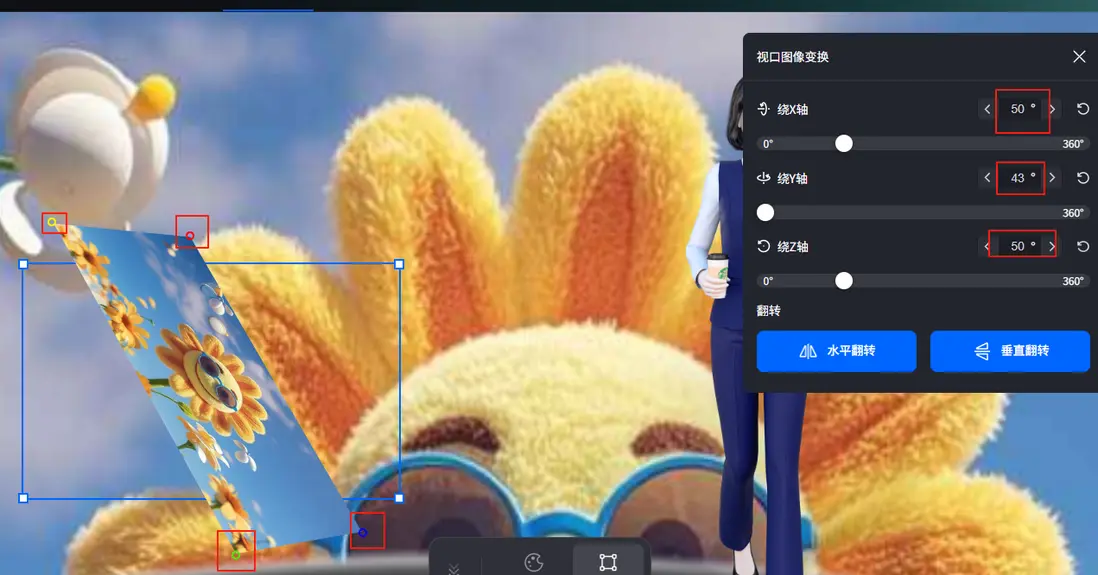Click the red corner handle of tilted image
Image resolution: width=1098 pixels, height=575 pixels.
point(190,236)
